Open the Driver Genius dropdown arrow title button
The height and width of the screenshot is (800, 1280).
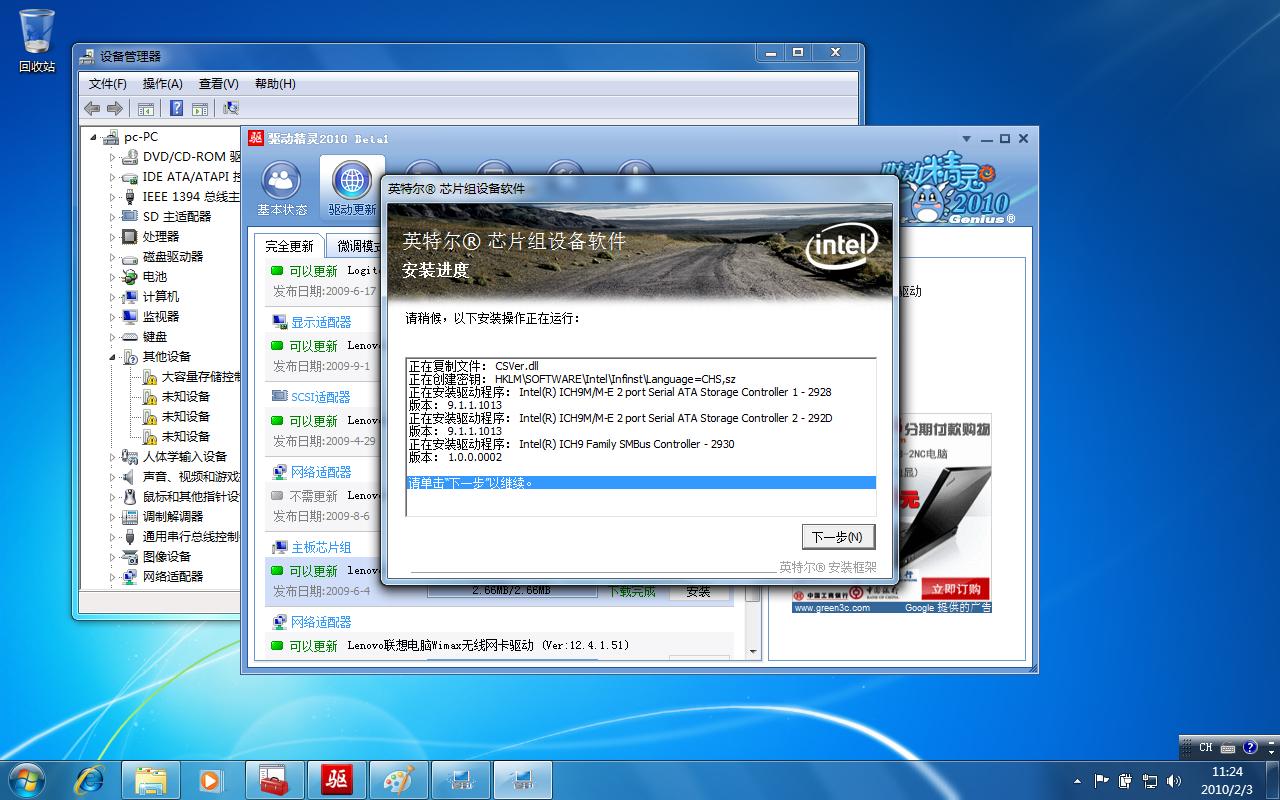[966, 139]
